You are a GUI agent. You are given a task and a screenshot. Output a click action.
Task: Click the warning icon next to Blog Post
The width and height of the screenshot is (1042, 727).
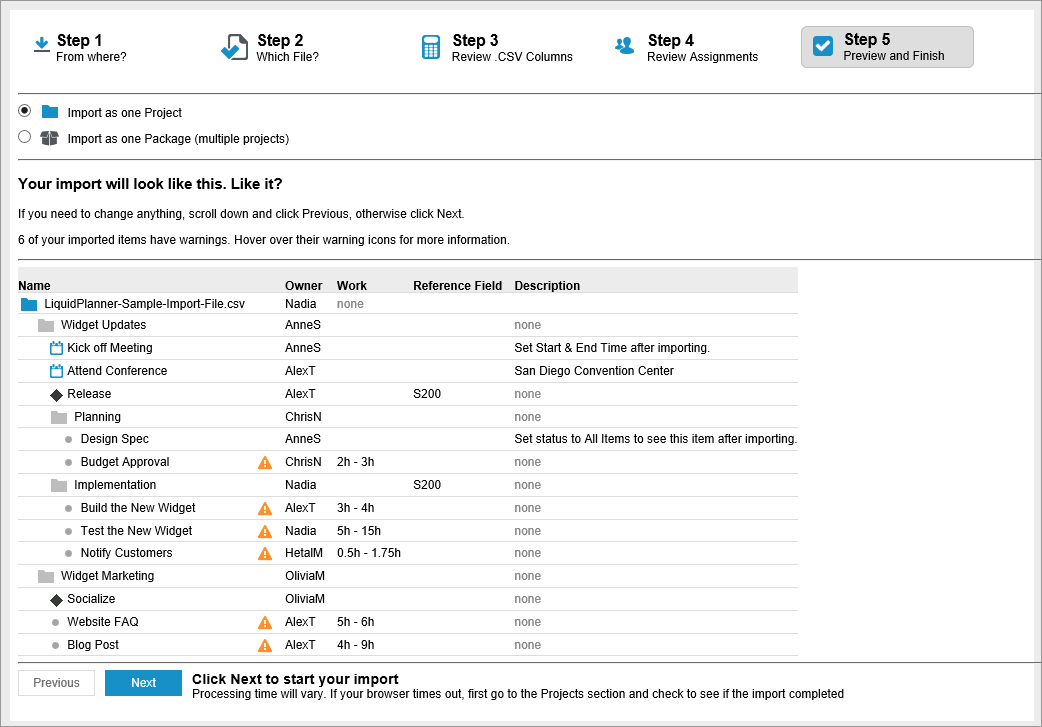265,645
